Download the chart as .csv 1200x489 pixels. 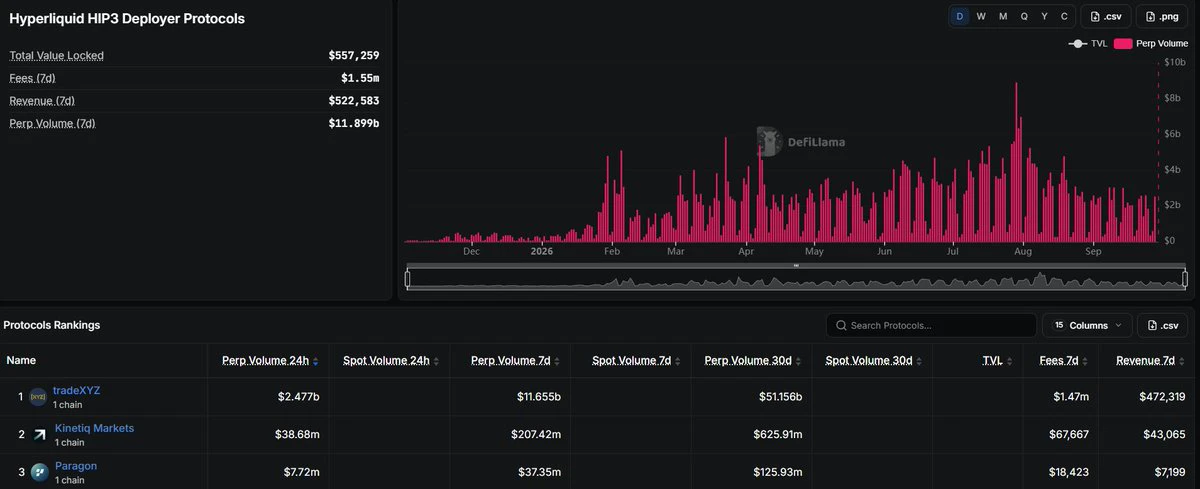[x=1107, y=16]
